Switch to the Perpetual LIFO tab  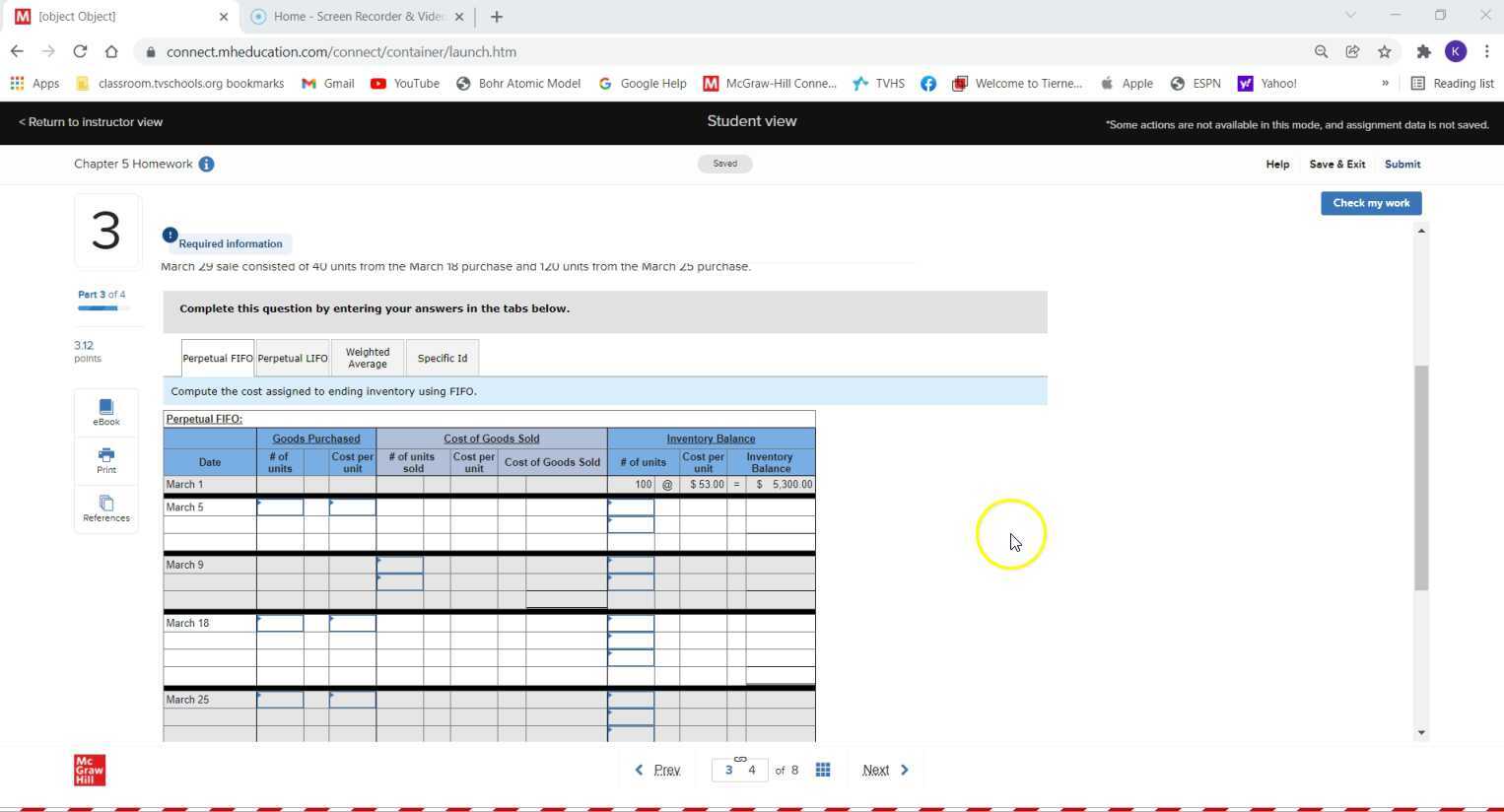(x=293, y=359)
